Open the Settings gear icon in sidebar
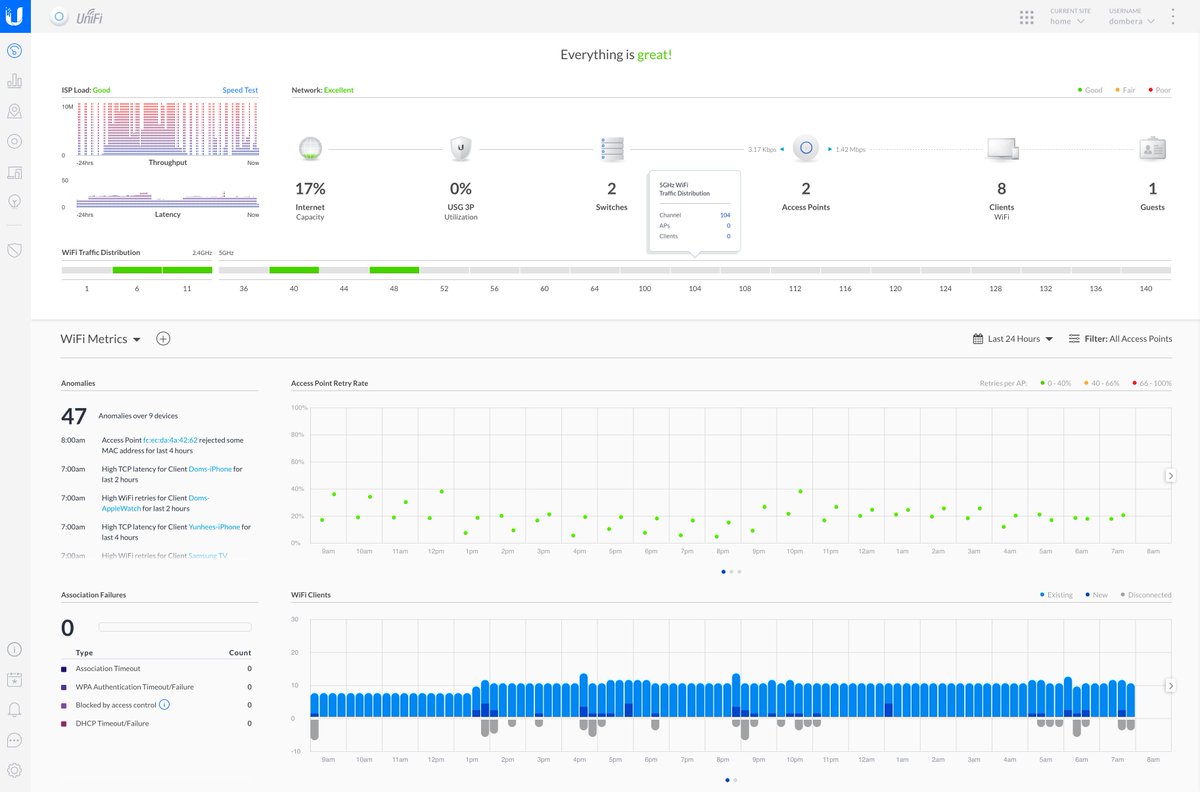Image resolution: width=1200 pixels, height=792 pixels. coord(14,770)
